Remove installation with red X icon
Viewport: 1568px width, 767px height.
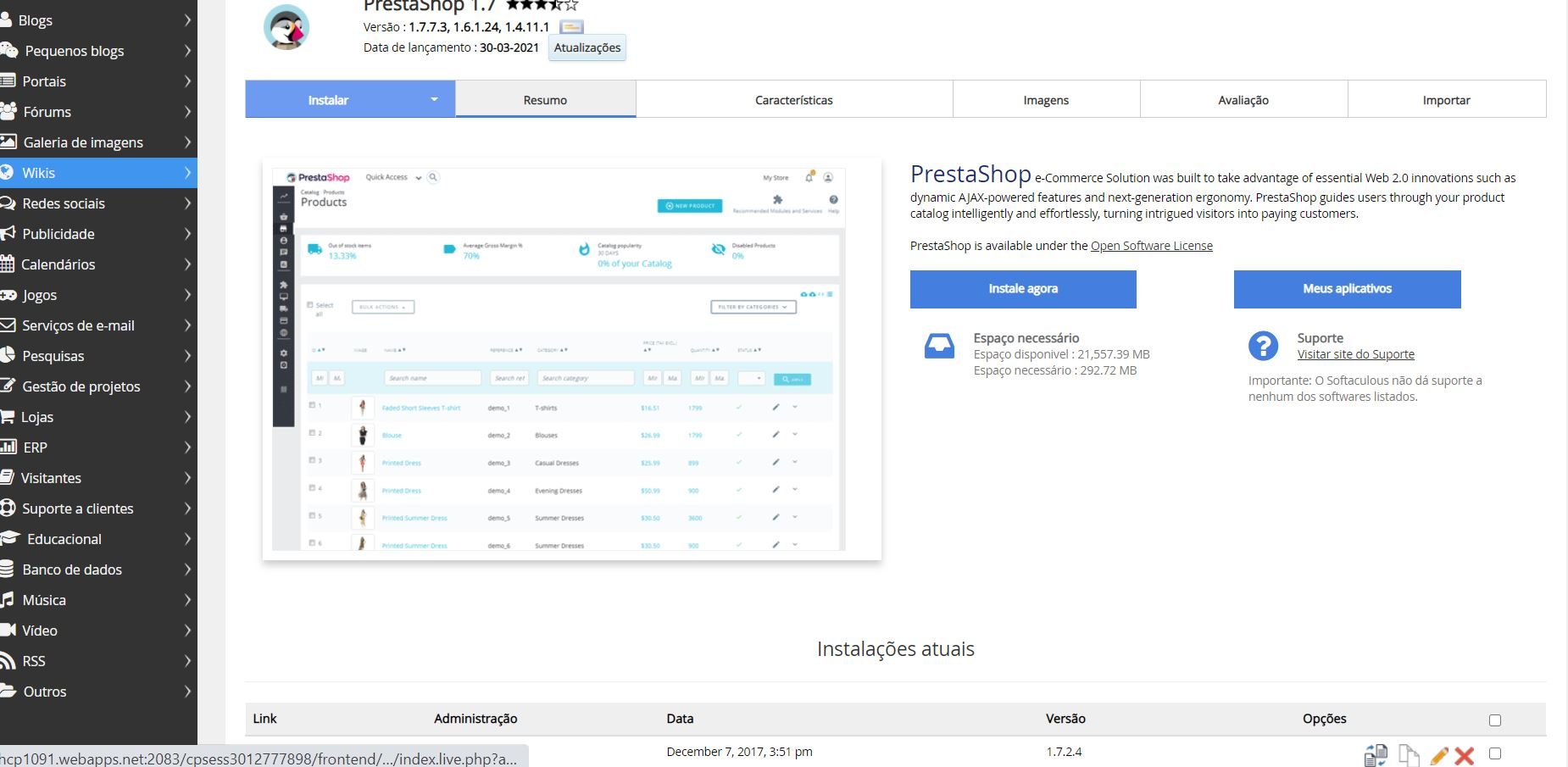[1465, 755]
